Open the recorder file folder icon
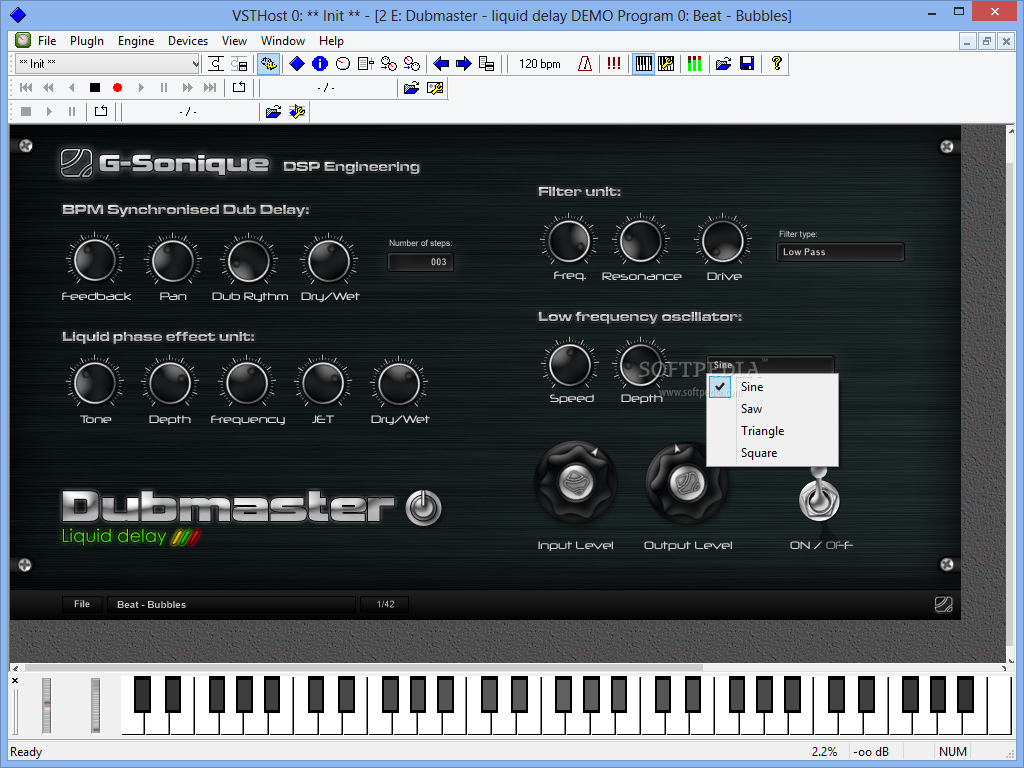The height and width of the screenshot is (768, 1024). pyautogui.click(x=274, y=112)
